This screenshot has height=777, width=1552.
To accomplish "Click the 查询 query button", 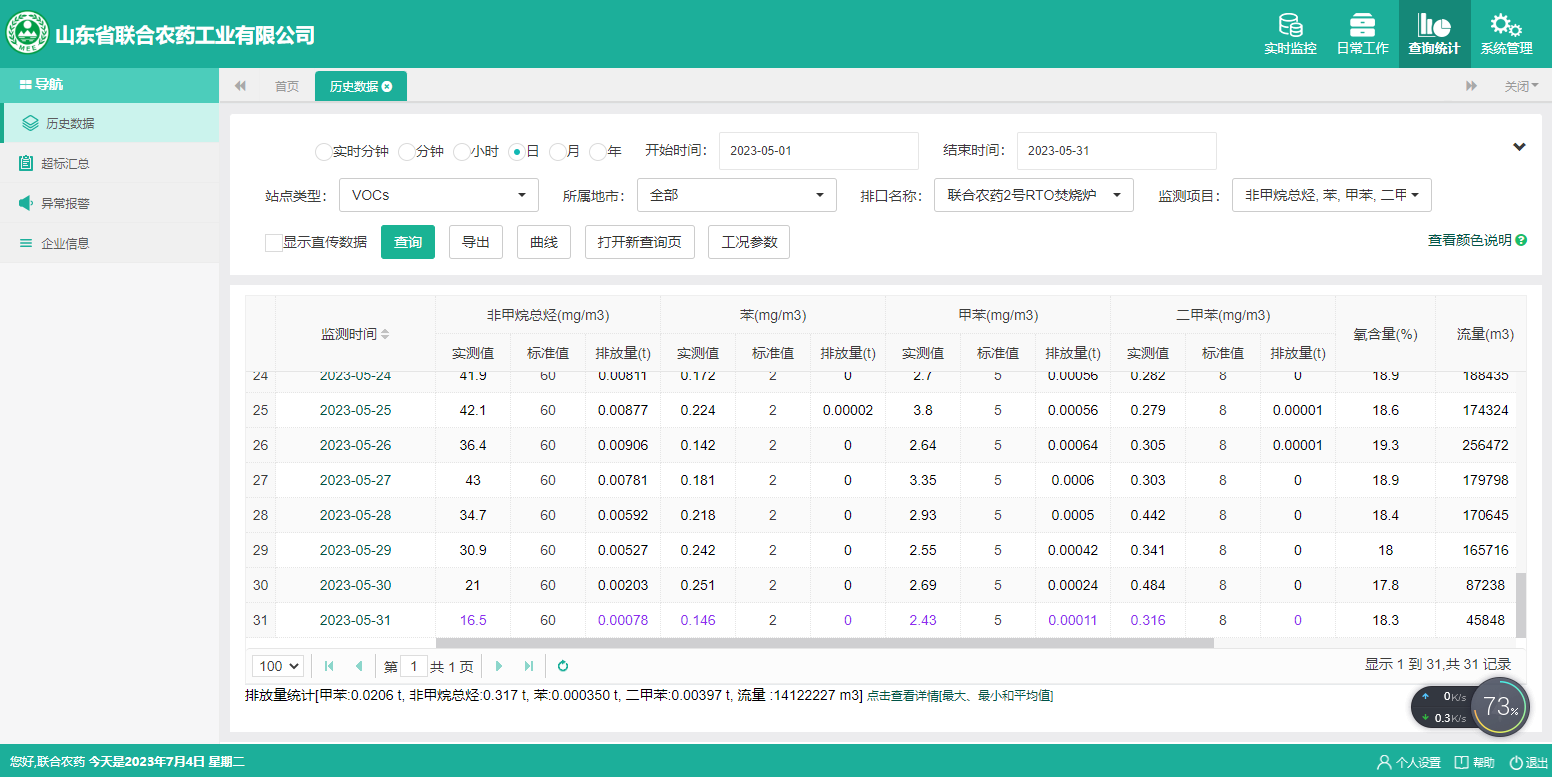I will tap(408, 242).
